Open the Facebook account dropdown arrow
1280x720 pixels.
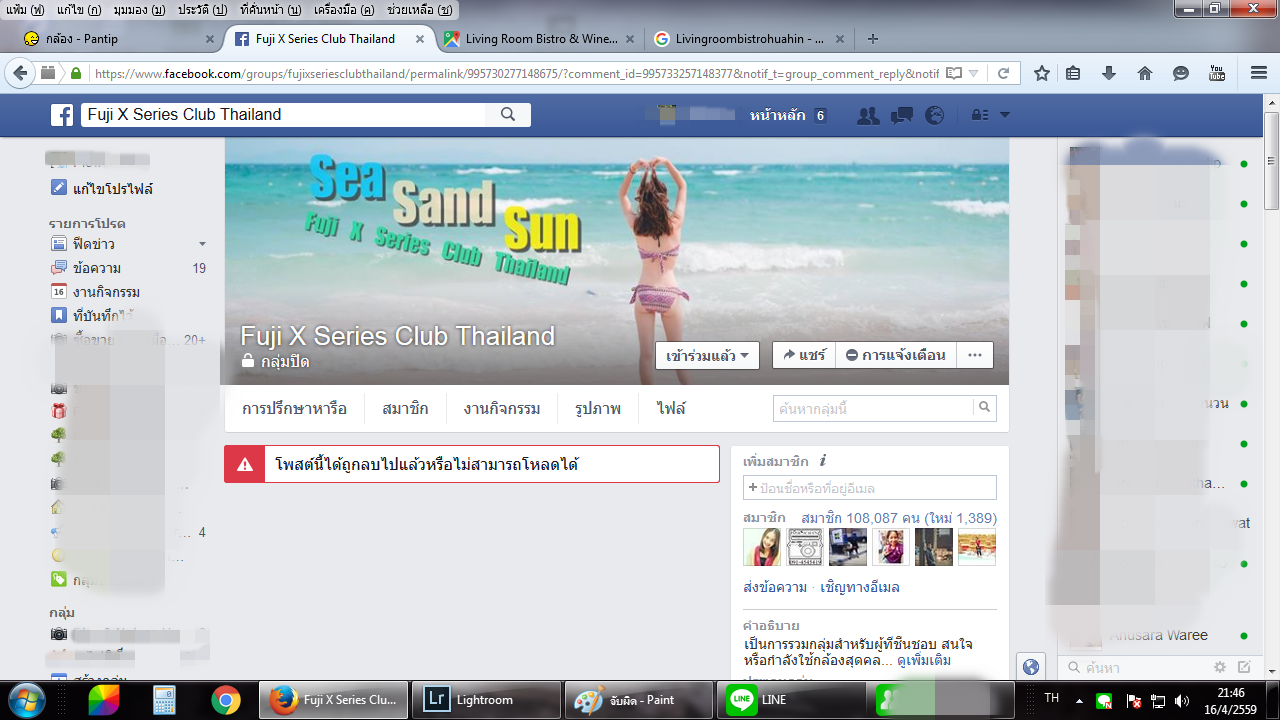(1005, 115)
